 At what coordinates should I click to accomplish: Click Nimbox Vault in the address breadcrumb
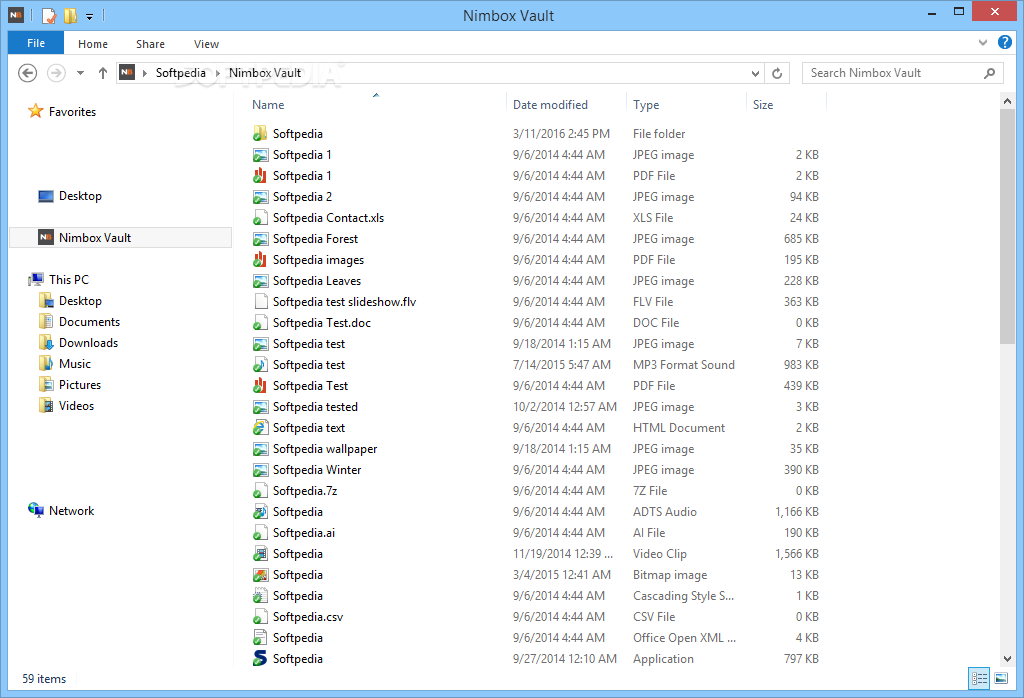tap(264, 72)
